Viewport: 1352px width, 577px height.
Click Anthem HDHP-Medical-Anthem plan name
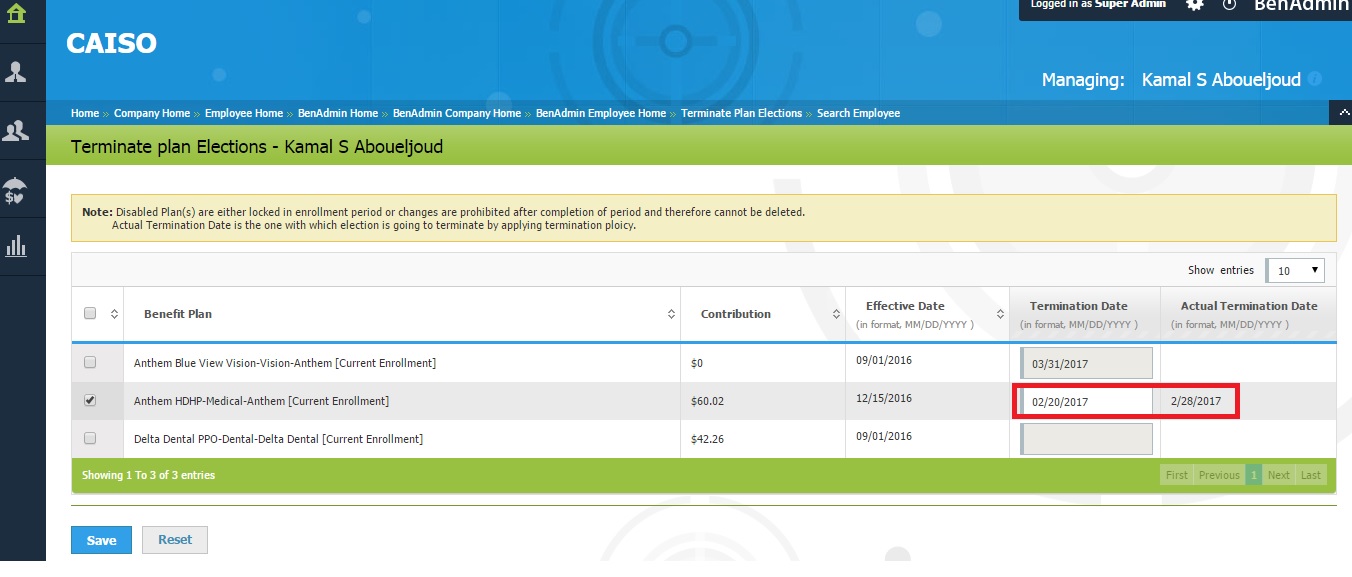coord(261,401)
